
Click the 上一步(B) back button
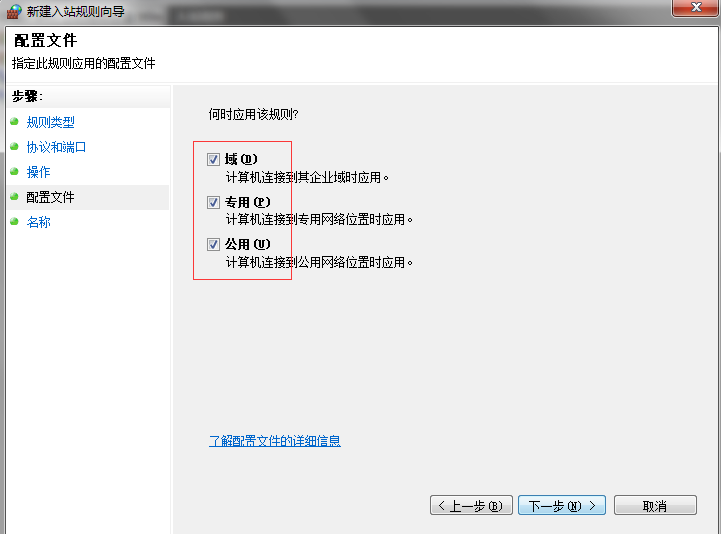point(471,505)
